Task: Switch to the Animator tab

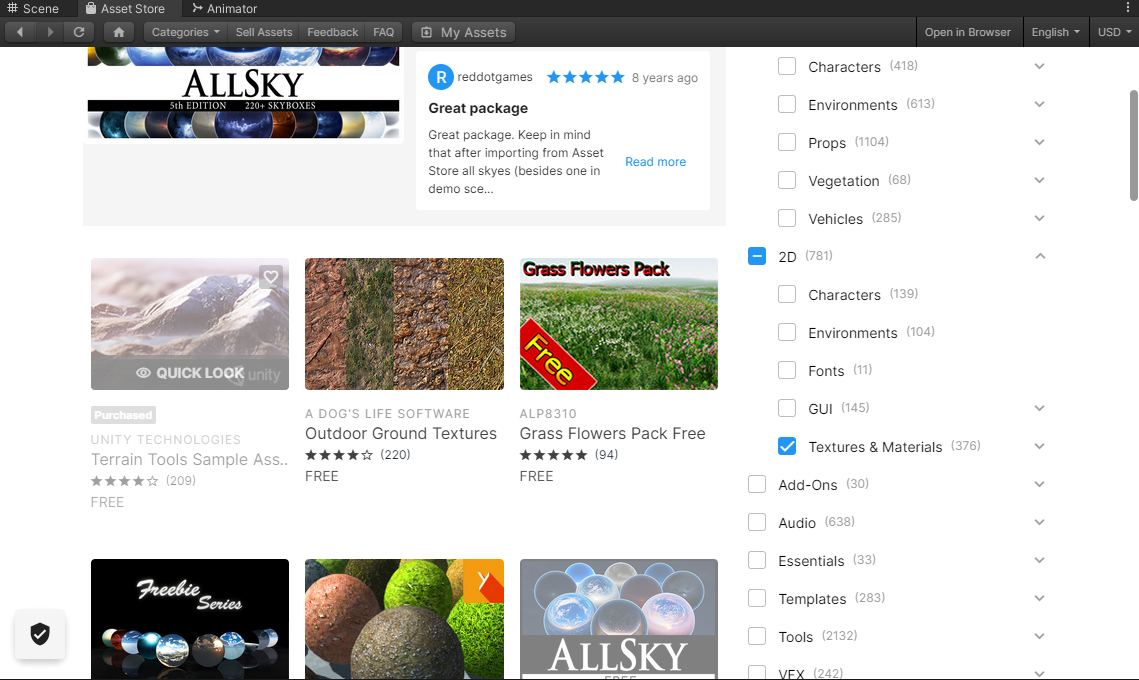Action: tap(224, 9)
